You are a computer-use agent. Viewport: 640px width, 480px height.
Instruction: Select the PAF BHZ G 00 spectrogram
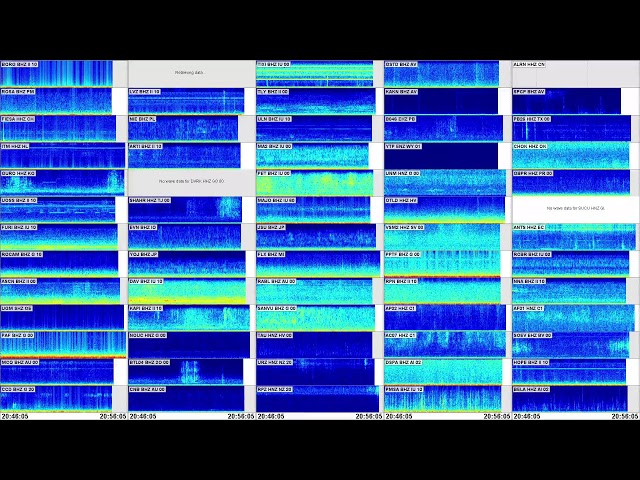point(63,345)
